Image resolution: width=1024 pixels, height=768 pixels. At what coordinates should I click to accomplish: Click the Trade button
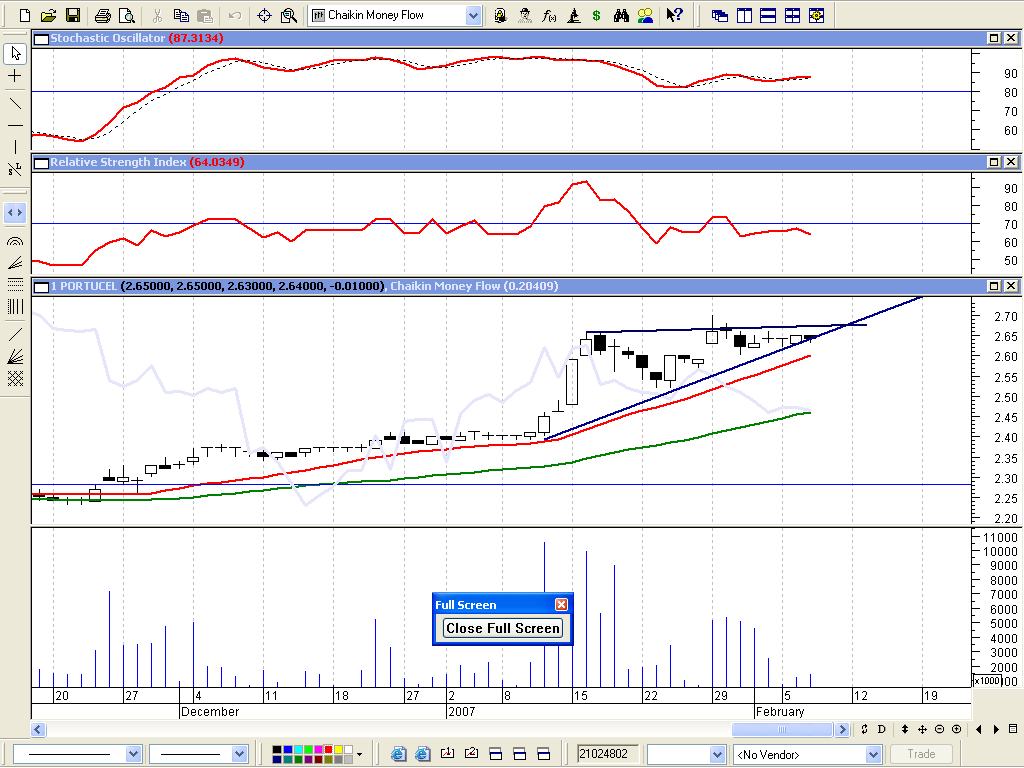pyautogui.click(x=921, y=754)
